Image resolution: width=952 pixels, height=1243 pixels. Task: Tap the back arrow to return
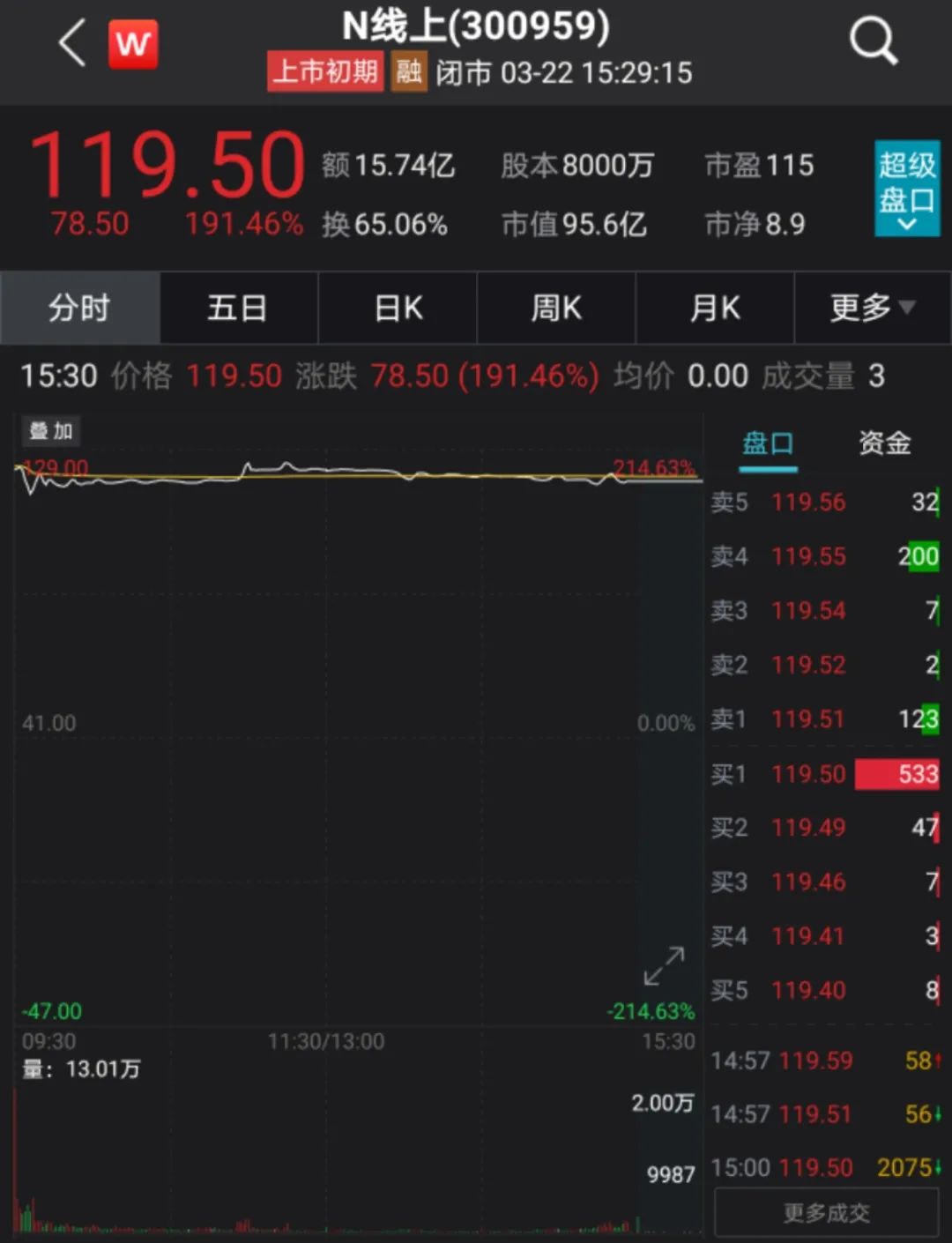tap(69, 42)
